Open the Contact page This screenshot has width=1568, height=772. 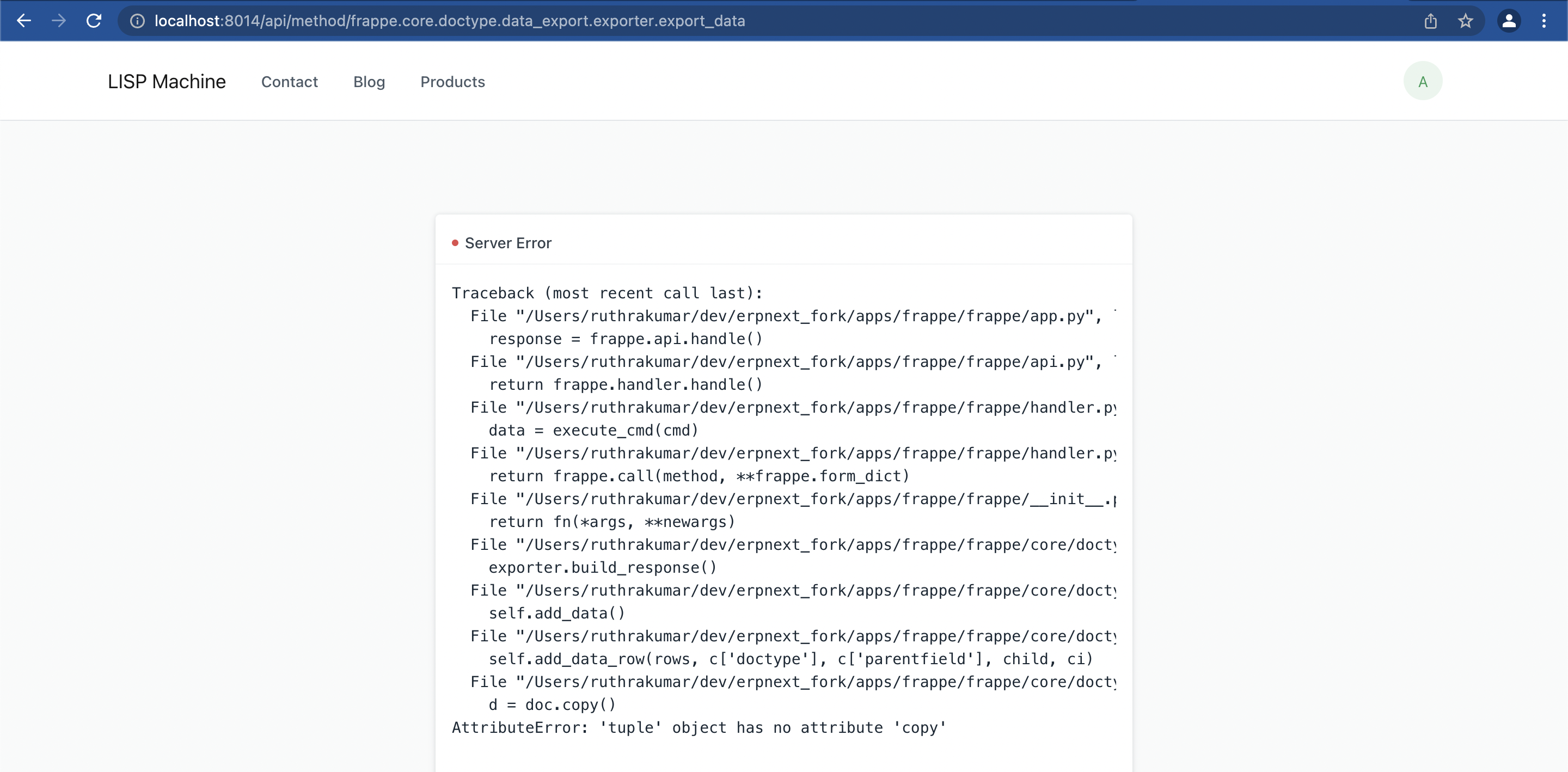tap(290, 82)
